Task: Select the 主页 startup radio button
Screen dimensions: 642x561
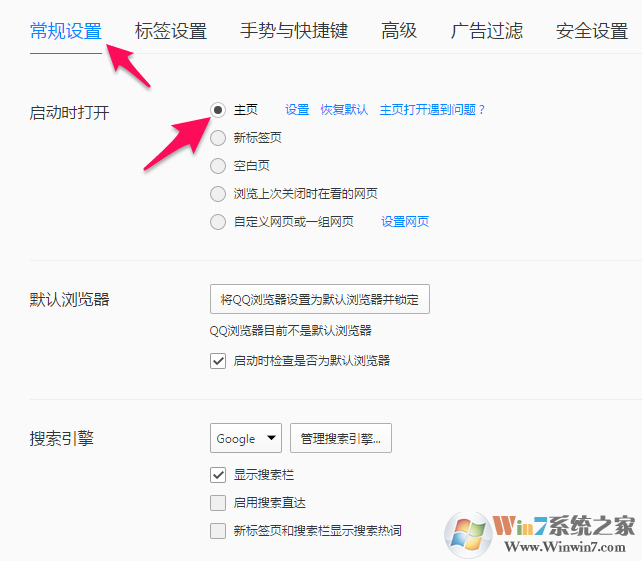Action: coord(218,110)
